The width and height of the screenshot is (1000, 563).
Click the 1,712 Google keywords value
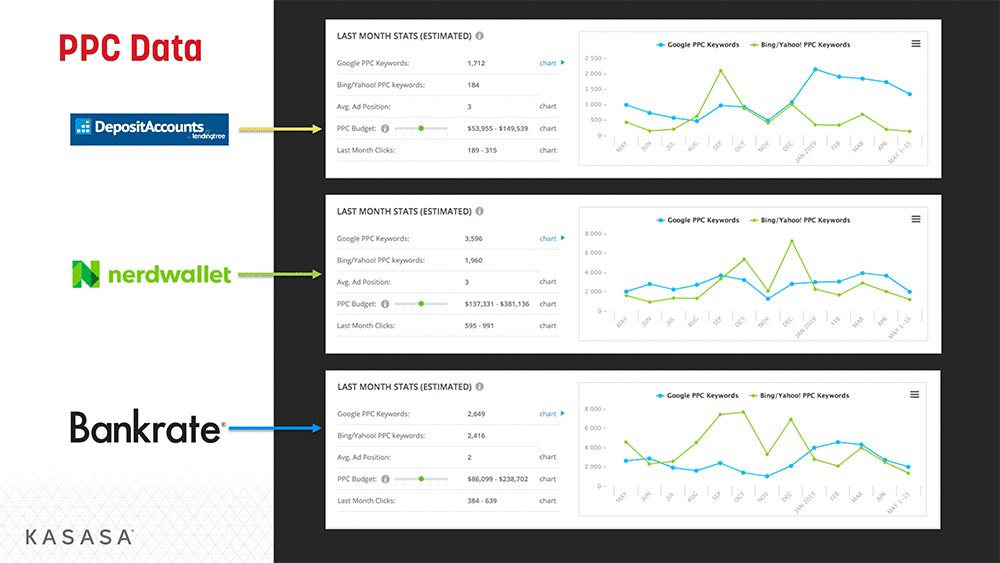[476, 63]
